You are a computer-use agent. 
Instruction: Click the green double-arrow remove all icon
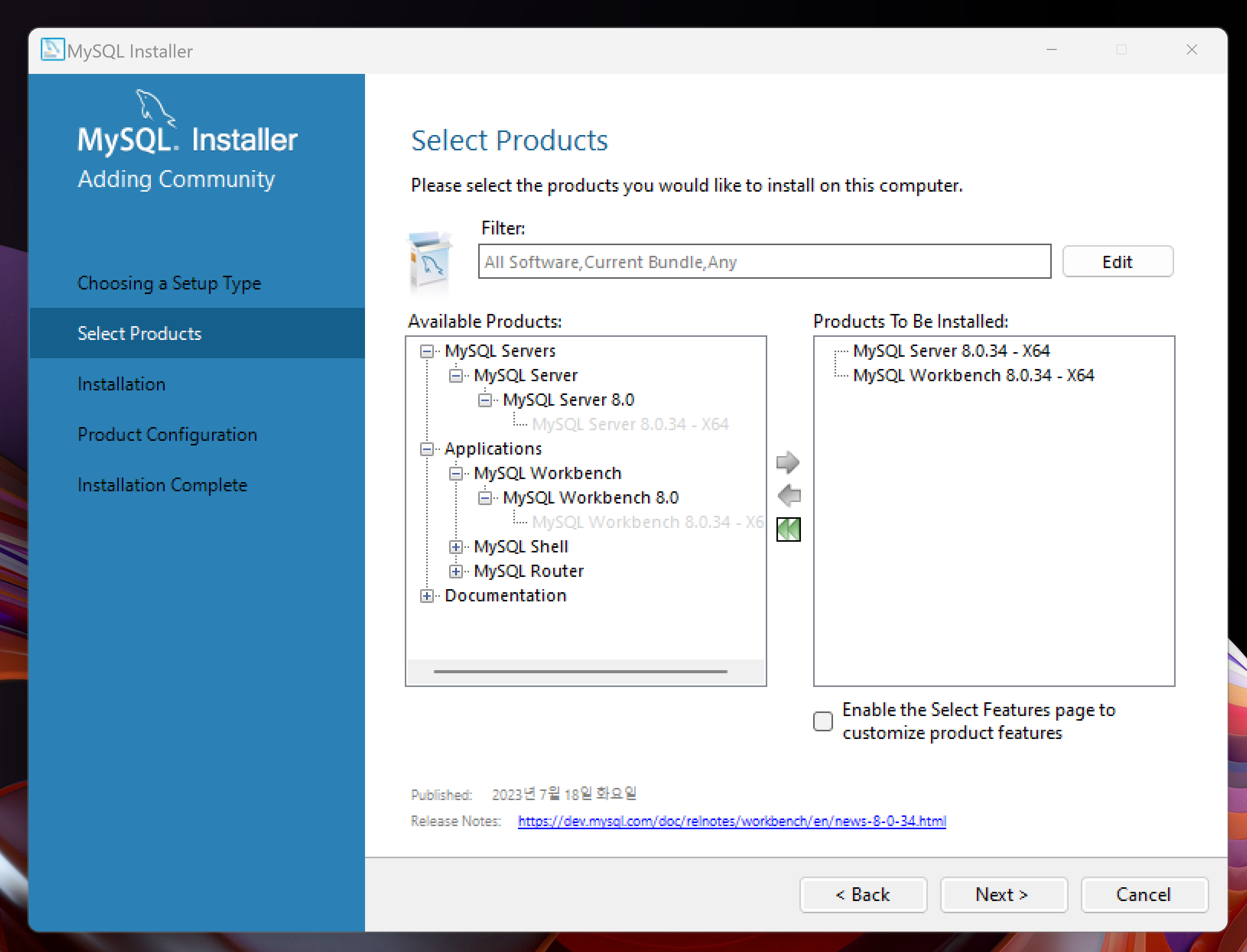788,530
